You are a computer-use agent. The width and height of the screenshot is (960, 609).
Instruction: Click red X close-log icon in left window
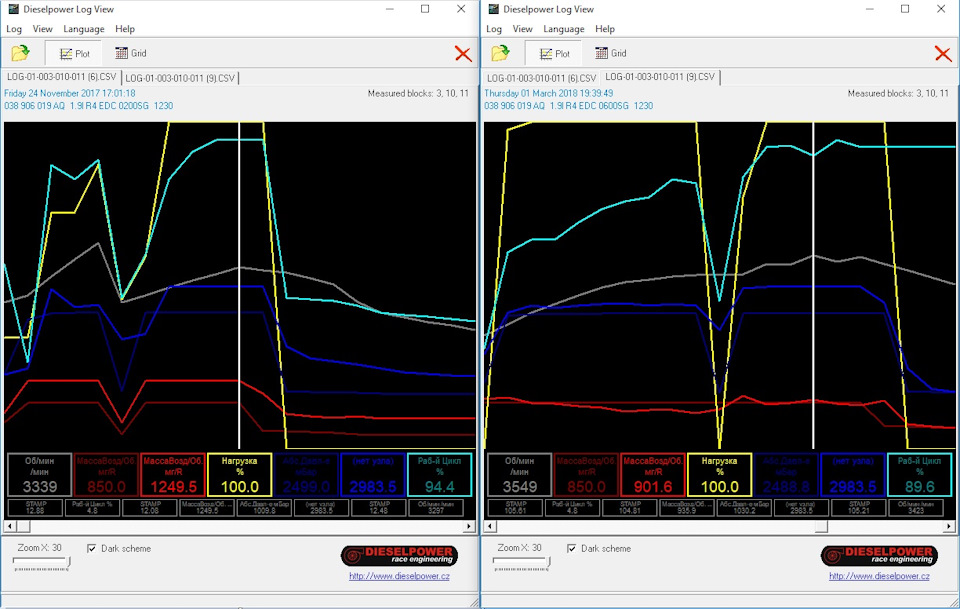(463, 54)
